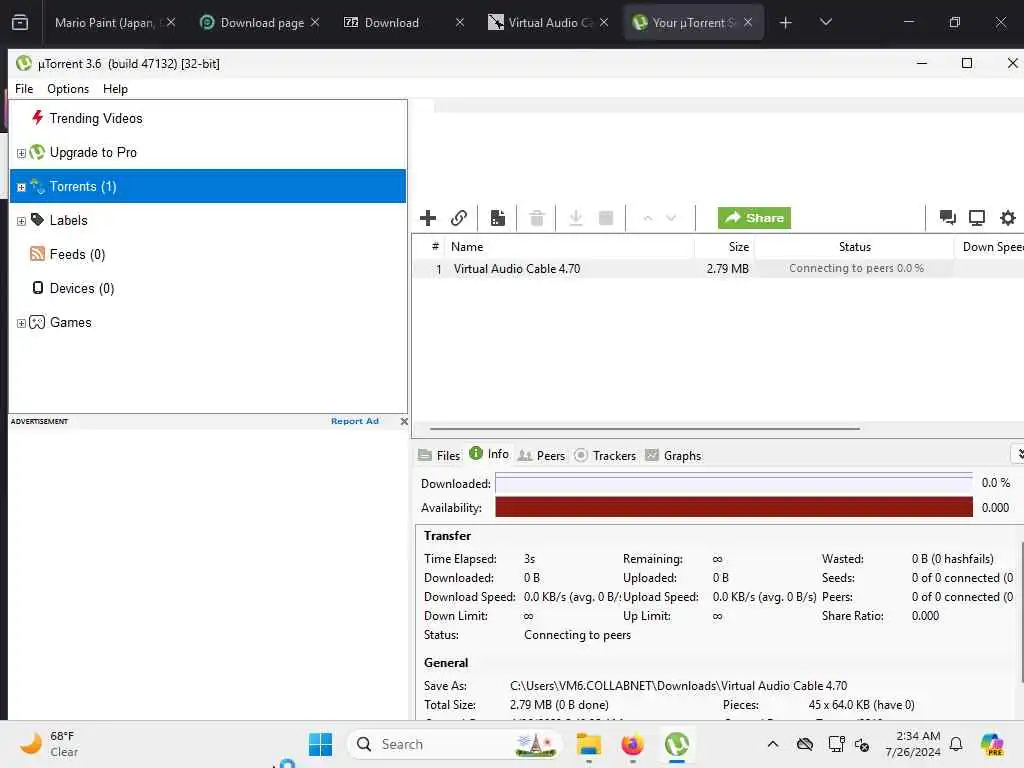1024x768 pixels.
Task: Click the green Share button
Action: pyautogui.click(x=754, y=218)
